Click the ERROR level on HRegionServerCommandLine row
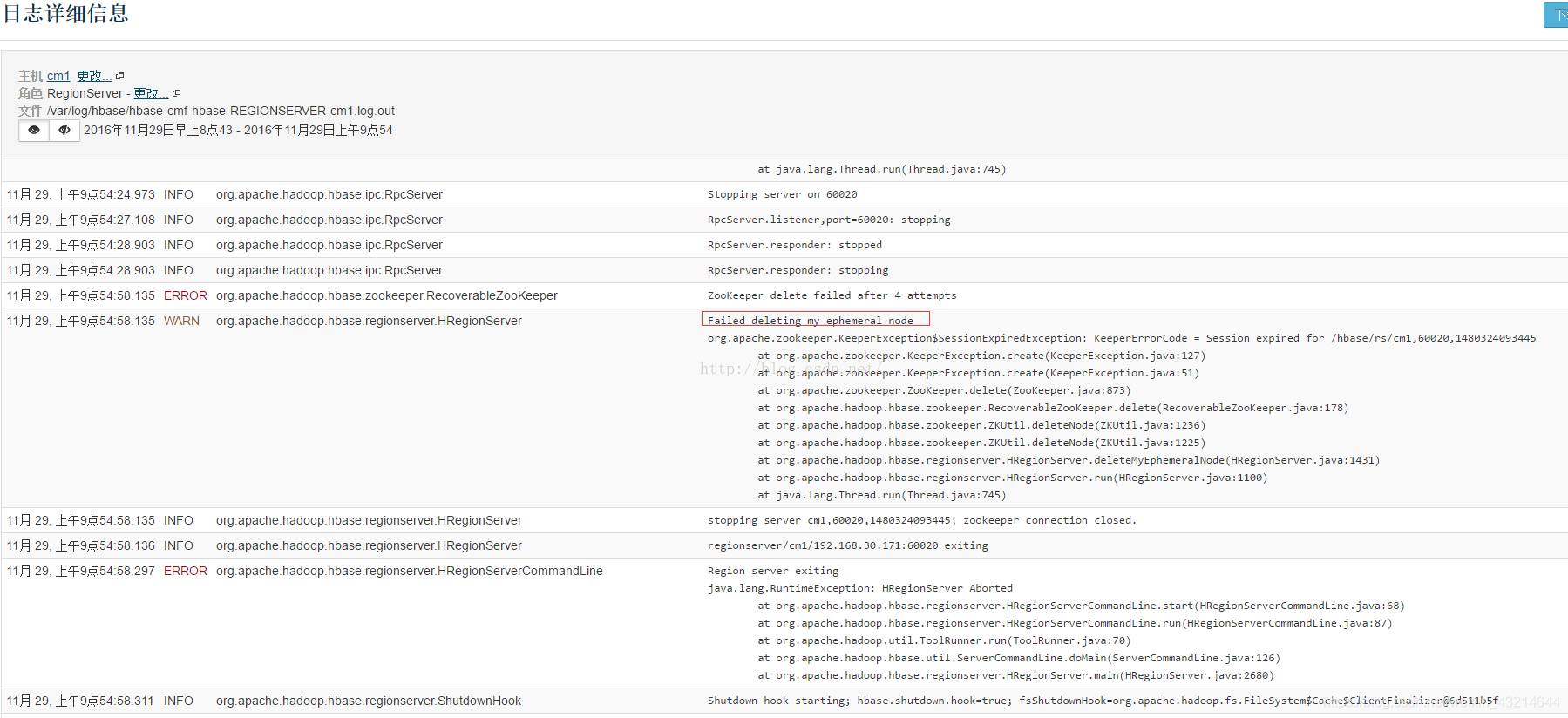The image size is (1568, 718). pyautogui.click(x=186, y=572)
